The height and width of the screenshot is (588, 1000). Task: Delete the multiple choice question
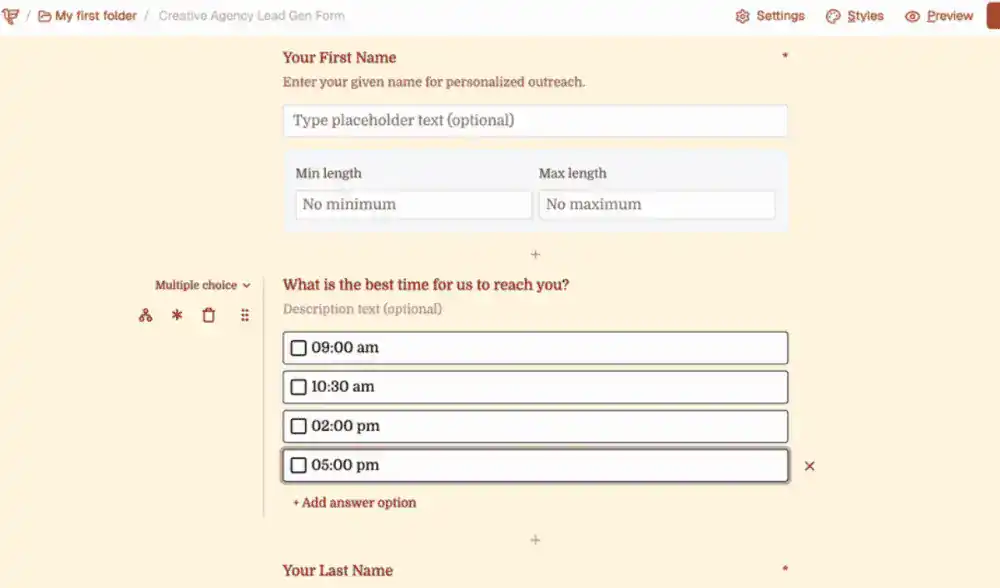pyautogui.click(x=209, y=316)
